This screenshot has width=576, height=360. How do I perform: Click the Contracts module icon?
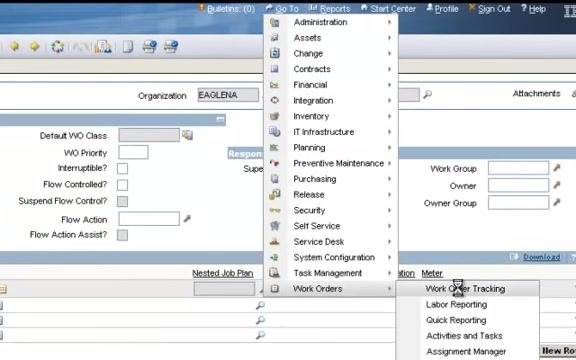click(x=274, y=69)
